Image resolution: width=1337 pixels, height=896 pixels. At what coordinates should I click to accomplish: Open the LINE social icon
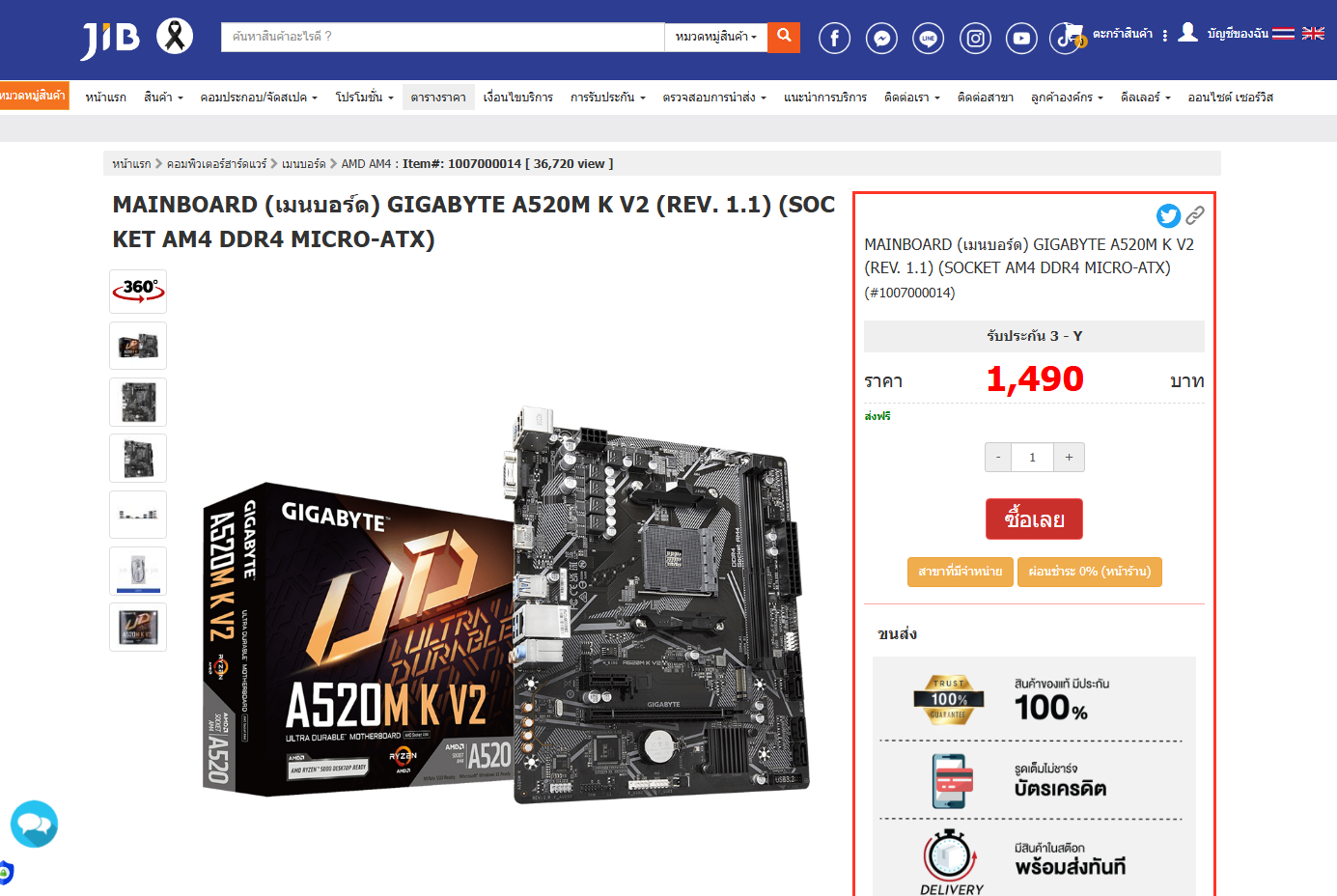click(x=929, y=38)
